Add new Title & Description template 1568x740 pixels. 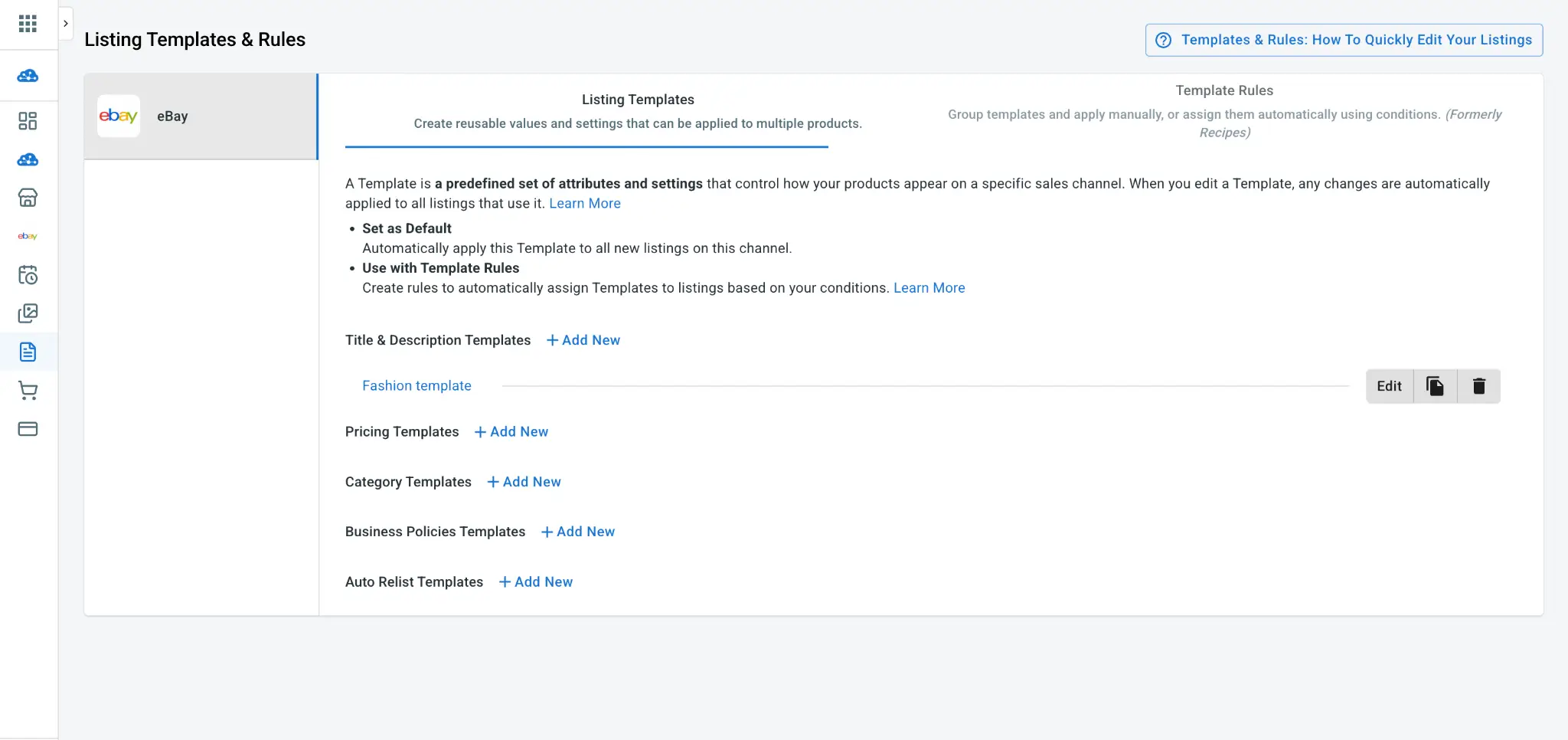[583, 340]
